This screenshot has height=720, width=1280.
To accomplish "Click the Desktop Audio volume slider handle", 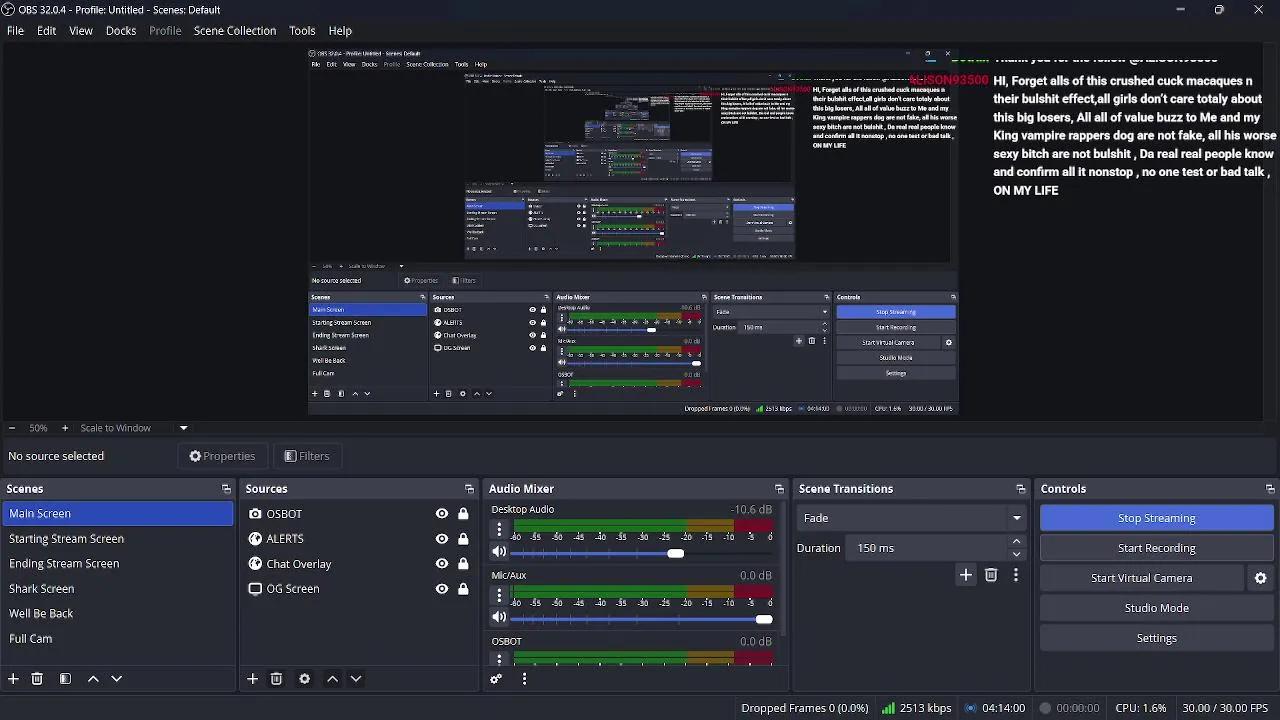I will (676, 553).
